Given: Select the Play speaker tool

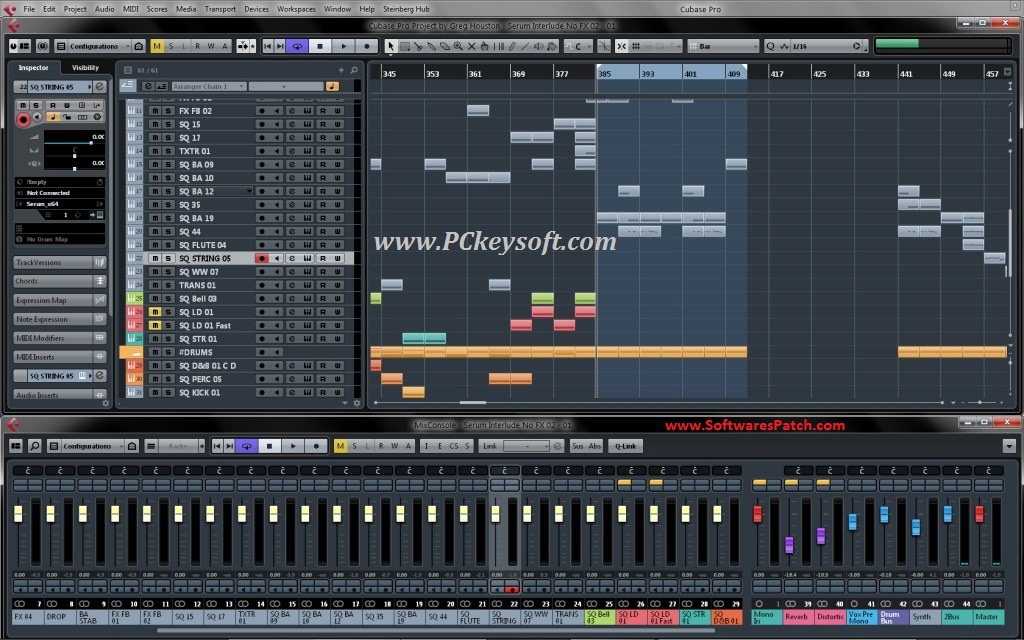Looking at the screenshot, I should pos(538,46).
